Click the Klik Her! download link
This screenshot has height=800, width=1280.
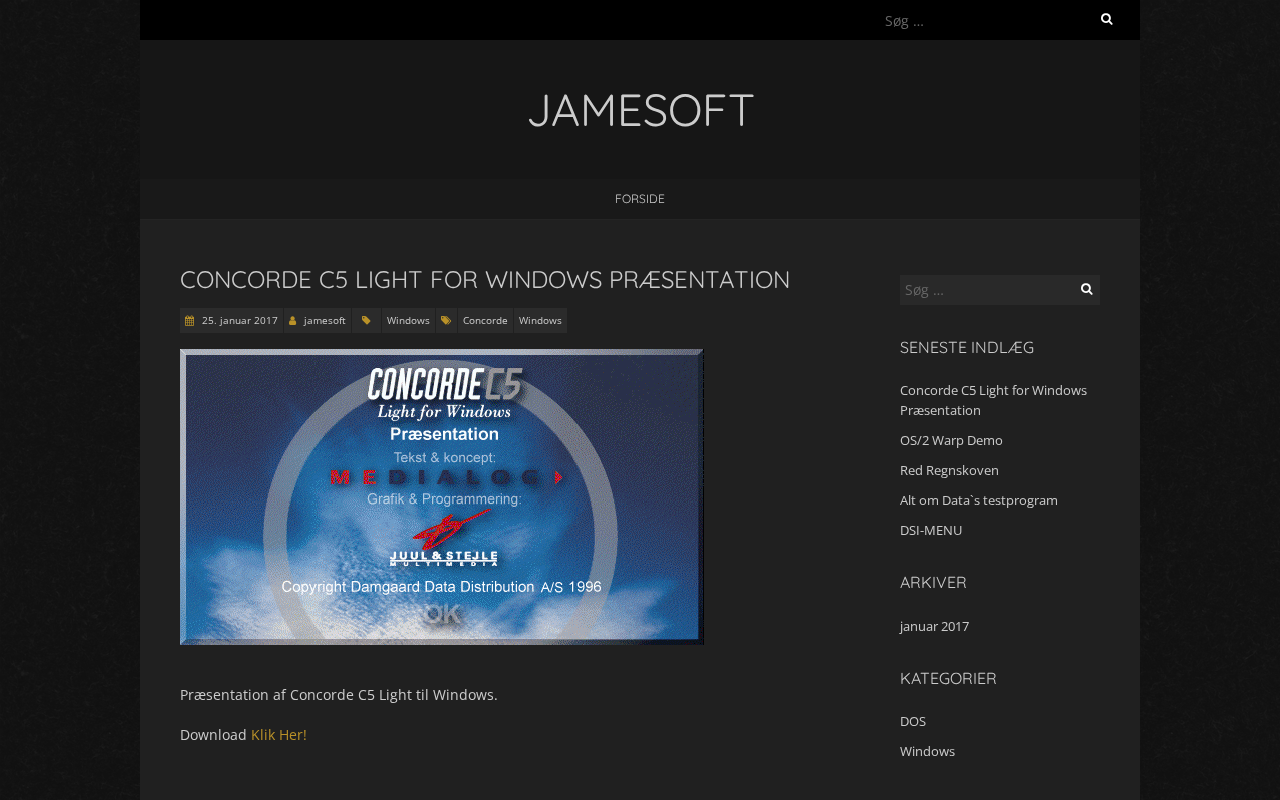click(279, 735)
